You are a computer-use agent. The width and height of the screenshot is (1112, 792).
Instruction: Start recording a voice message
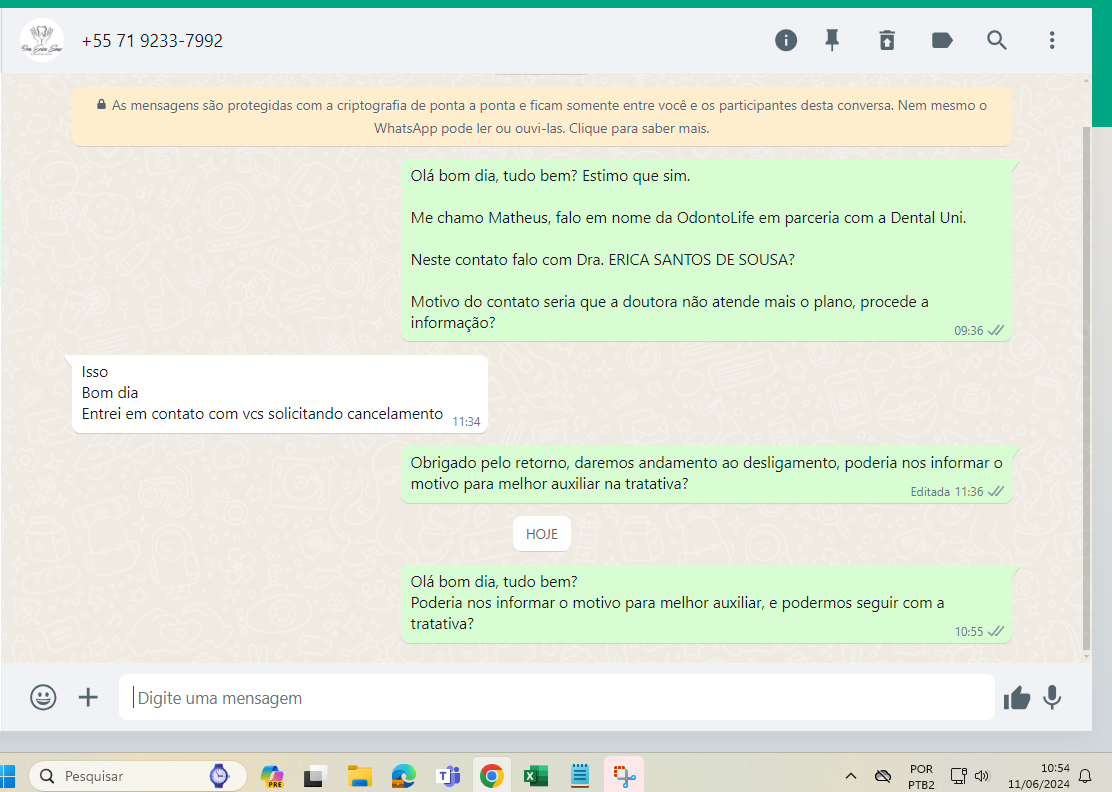(x=1052, y=697)
